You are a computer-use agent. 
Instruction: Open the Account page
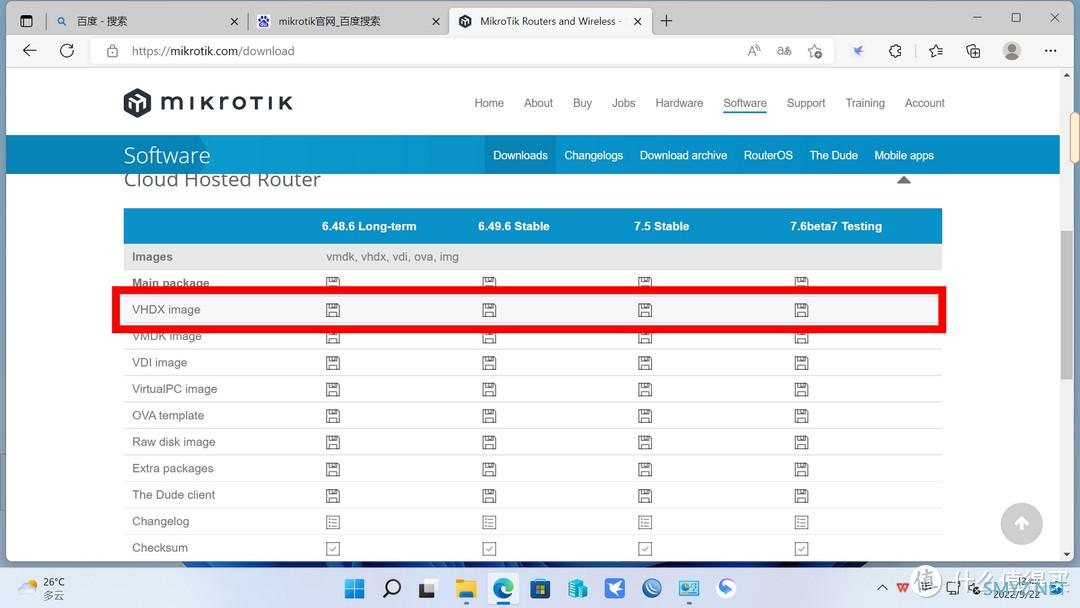[924, 103]
